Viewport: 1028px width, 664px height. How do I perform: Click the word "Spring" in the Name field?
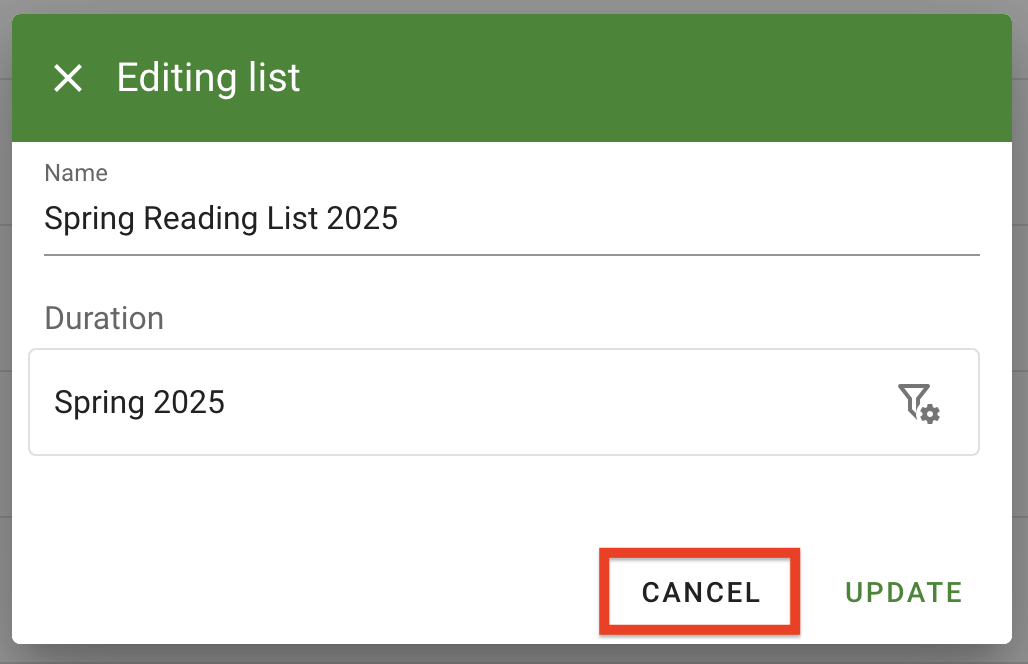click(x=90, y=218)
